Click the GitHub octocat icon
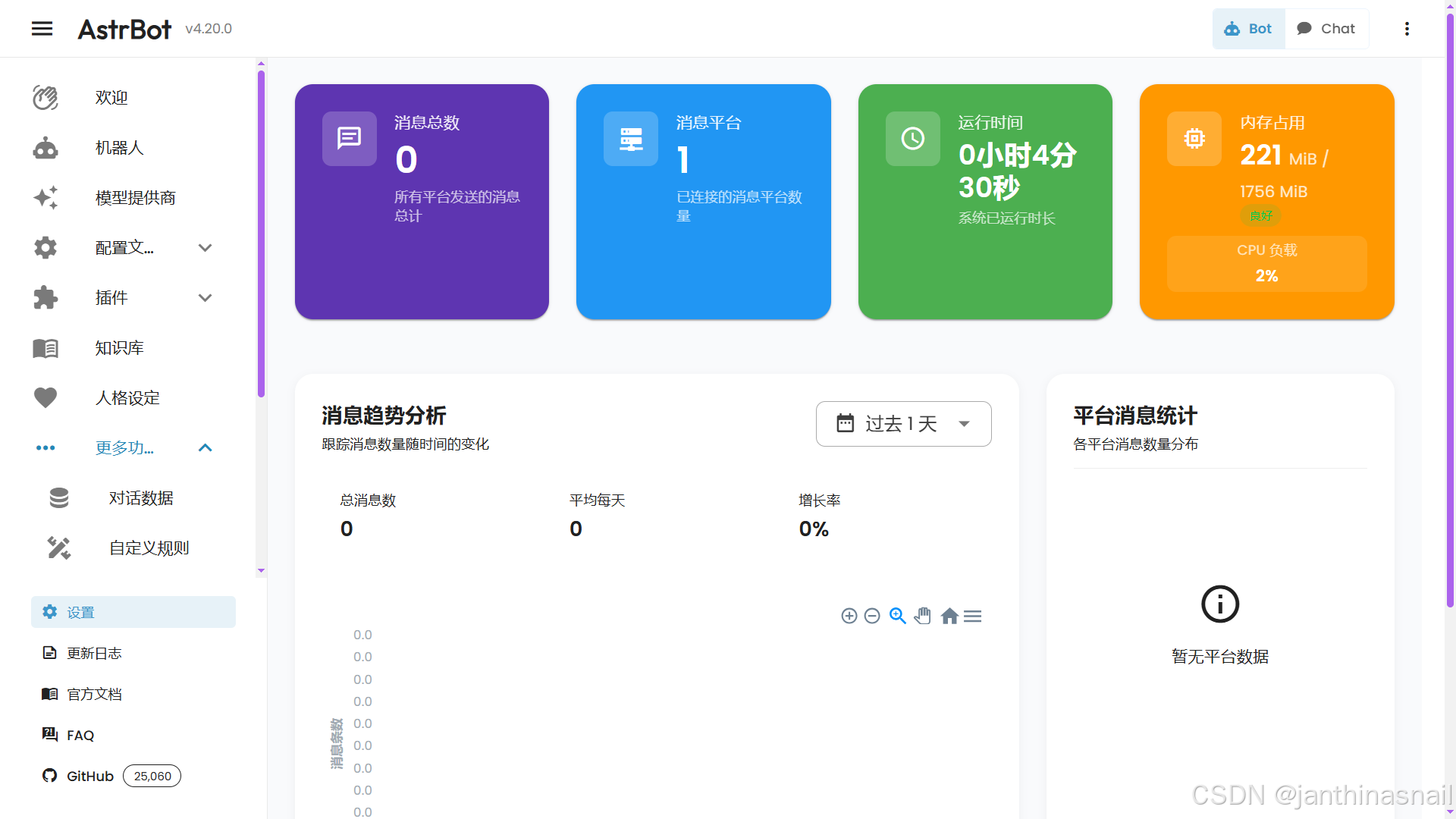1456x819 pixels. click(x=50, y=776)
